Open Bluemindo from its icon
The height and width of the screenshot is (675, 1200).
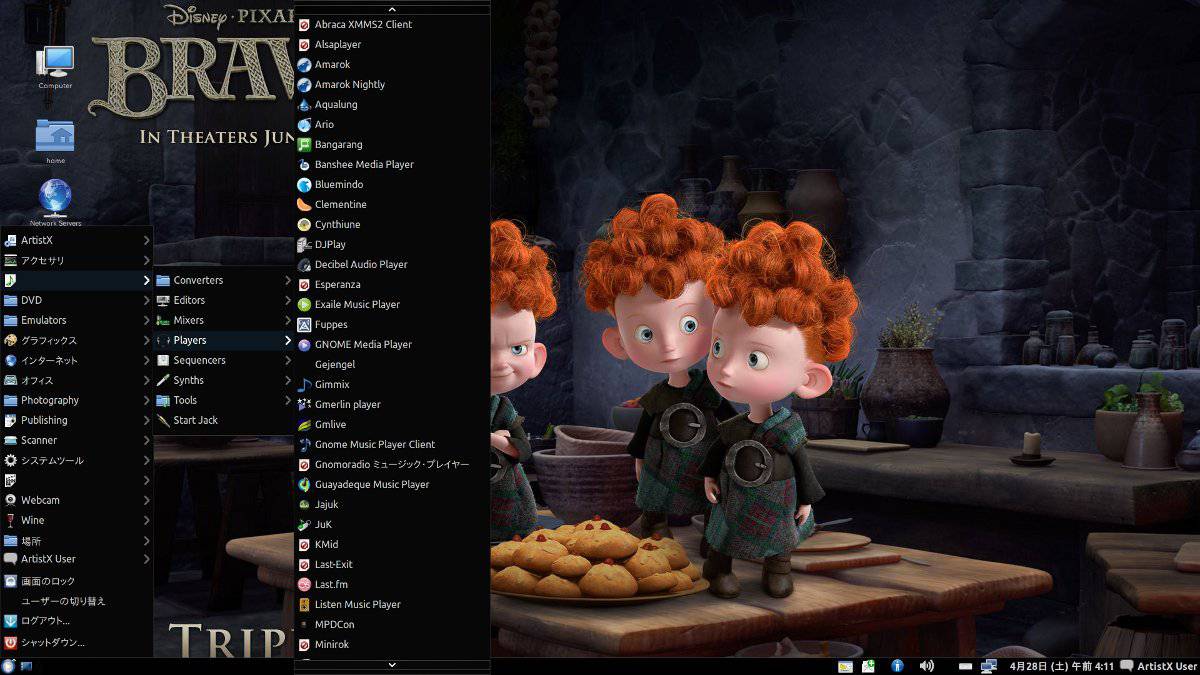pyautogui.click(x=305, y=184)
